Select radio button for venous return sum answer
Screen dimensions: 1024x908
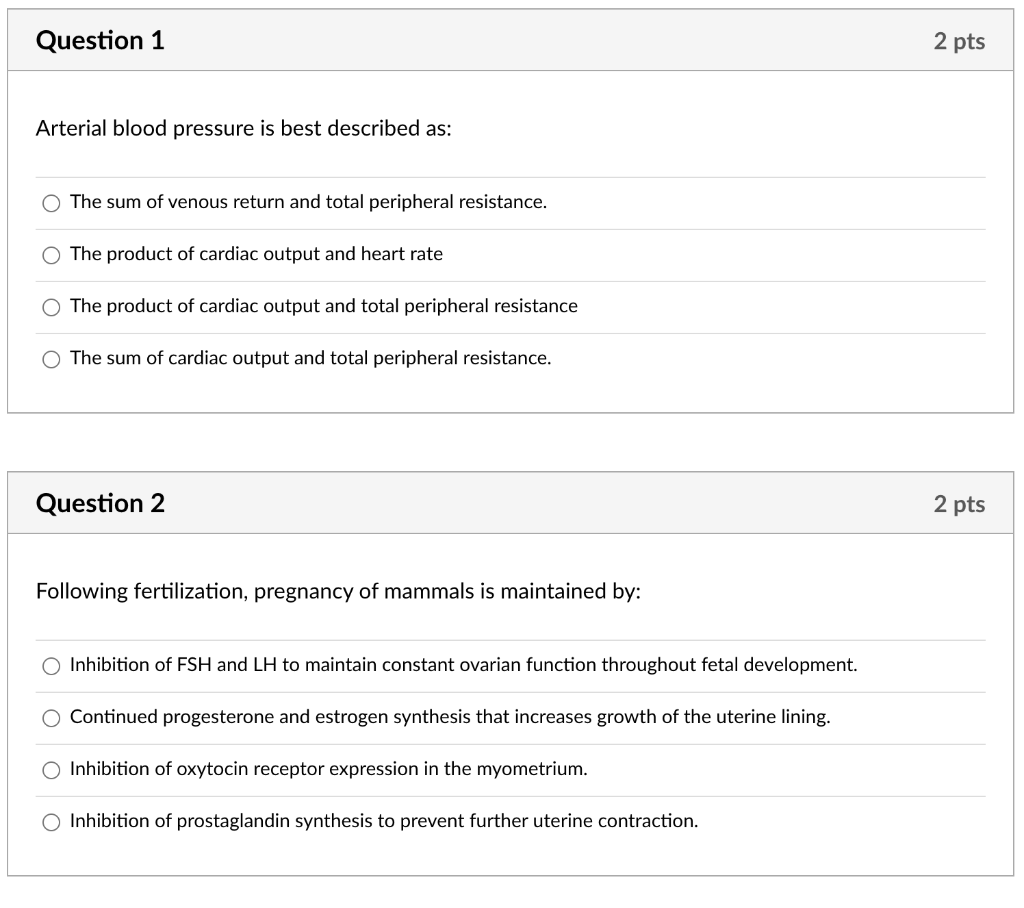51,203
